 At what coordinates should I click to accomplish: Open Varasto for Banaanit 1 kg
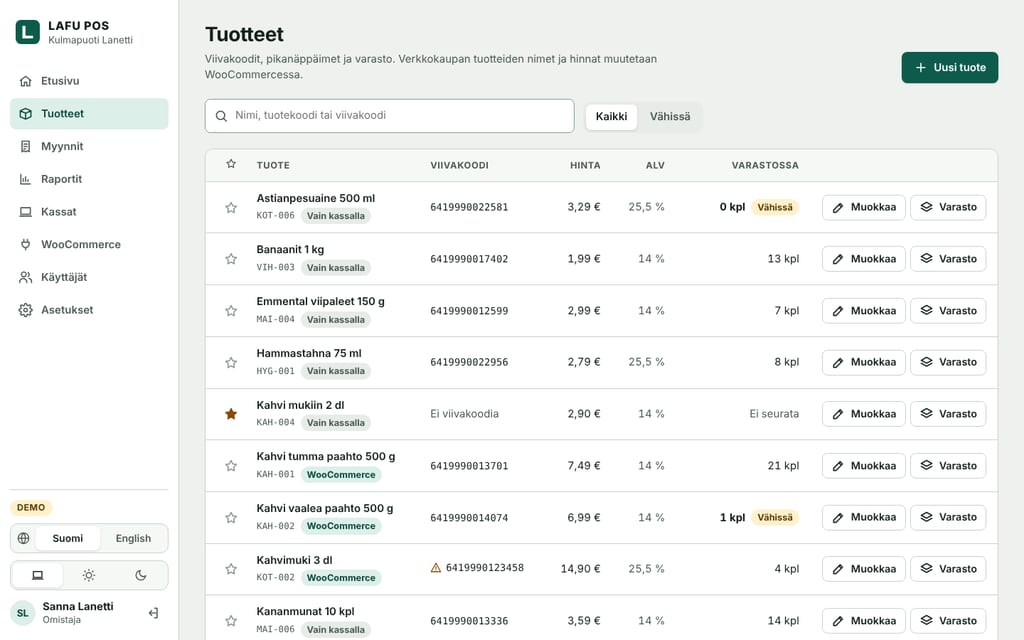pyautogui.click(x=948, y=259)
